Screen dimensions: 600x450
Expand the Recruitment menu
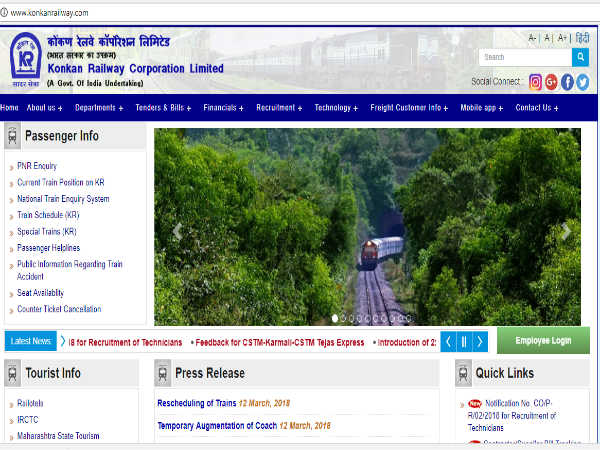[279, 108]
